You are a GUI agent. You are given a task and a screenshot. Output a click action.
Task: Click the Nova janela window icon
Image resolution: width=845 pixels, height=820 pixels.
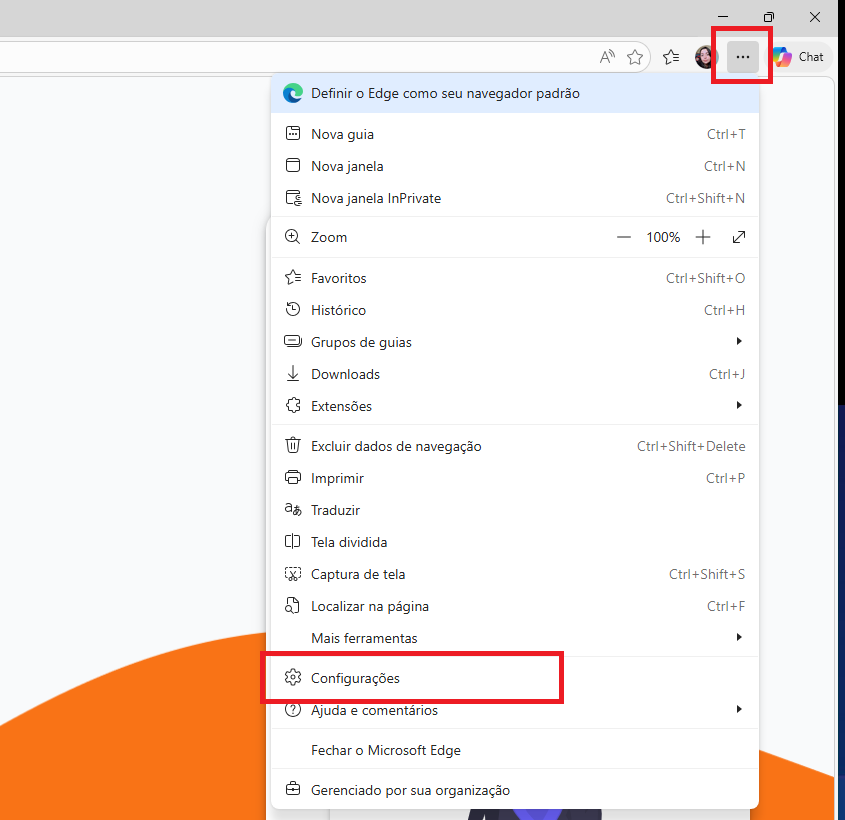pyautogui.click(x=293, y=165)
